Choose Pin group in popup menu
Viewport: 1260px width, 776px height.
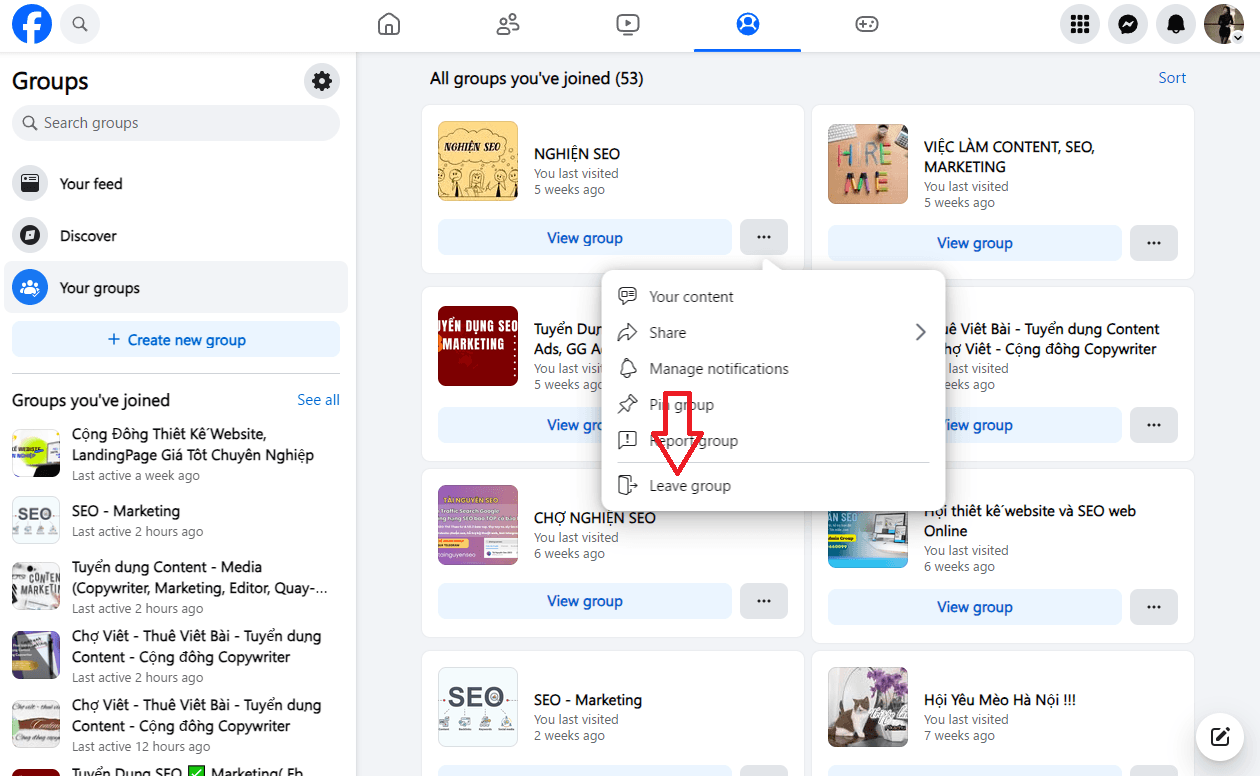pyautogui.click(x=773, y=405)
